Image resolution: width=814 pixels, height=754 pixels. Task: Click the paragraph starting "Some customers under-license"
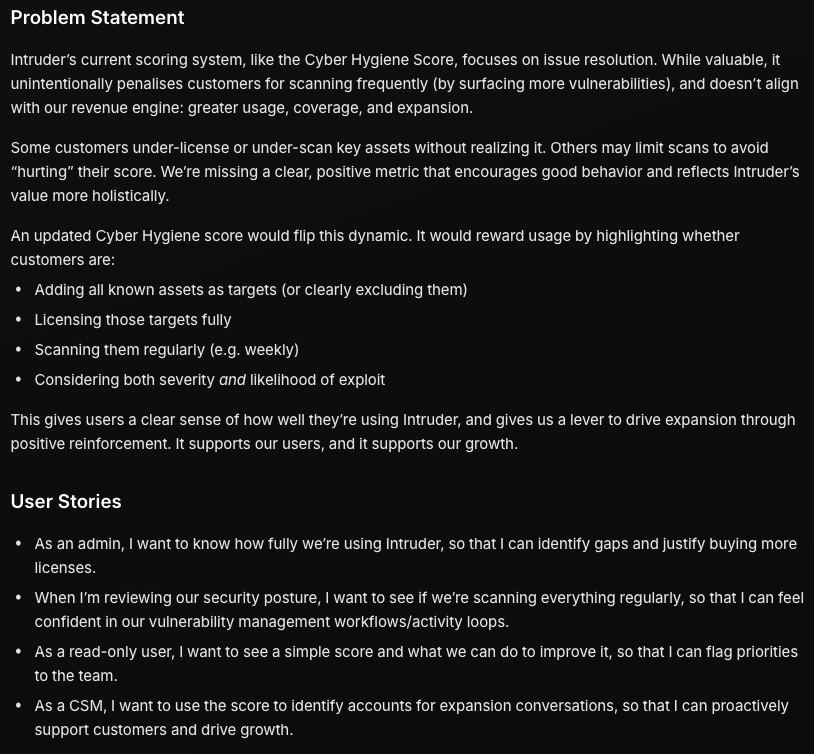[x=400, y=172]
